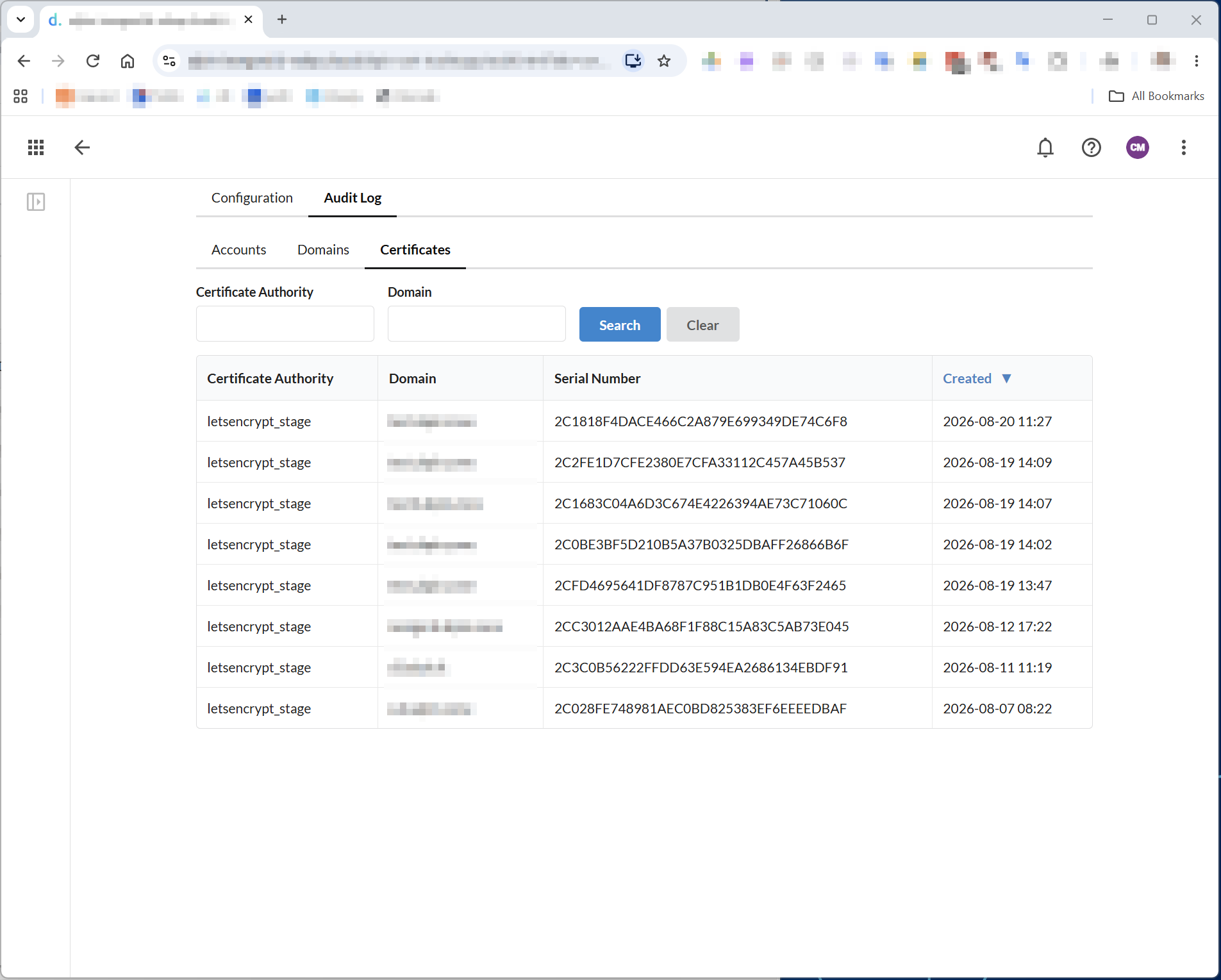The image size is (1221, 980).
Task: Click the install app icon in address bar
Action: tap(633, 61)
